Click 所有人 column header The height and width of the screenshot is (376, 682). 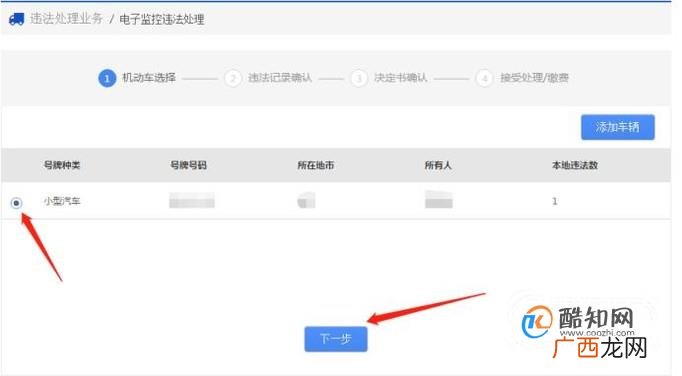point(438,165)
